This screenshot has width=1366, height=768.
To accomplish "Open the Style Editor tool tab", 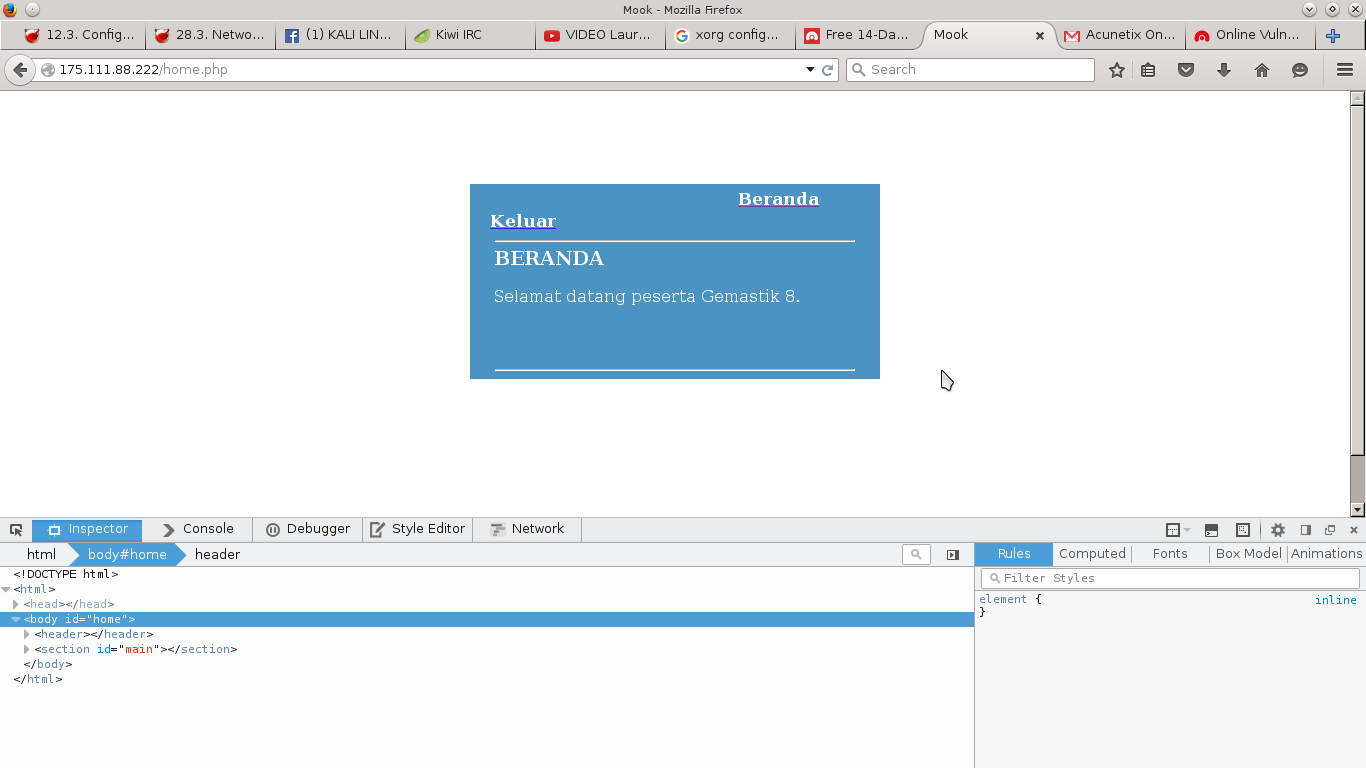I will pyautogui.click(x=417, y=529).
